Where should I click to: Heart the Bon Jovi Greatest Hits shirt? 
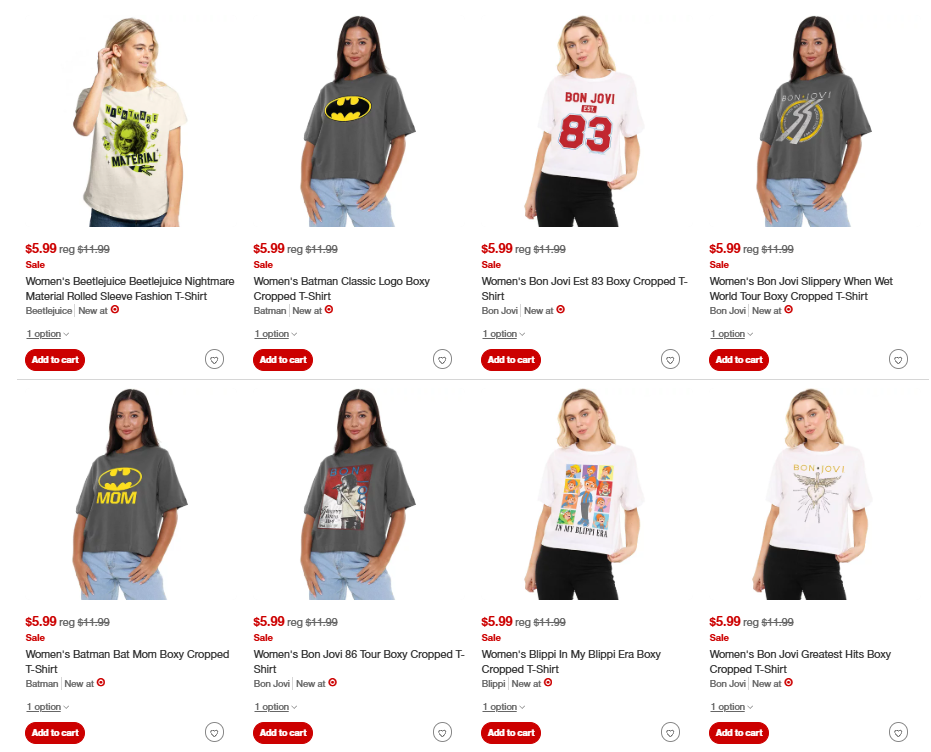pyautogui.click(x=898, y=732)
